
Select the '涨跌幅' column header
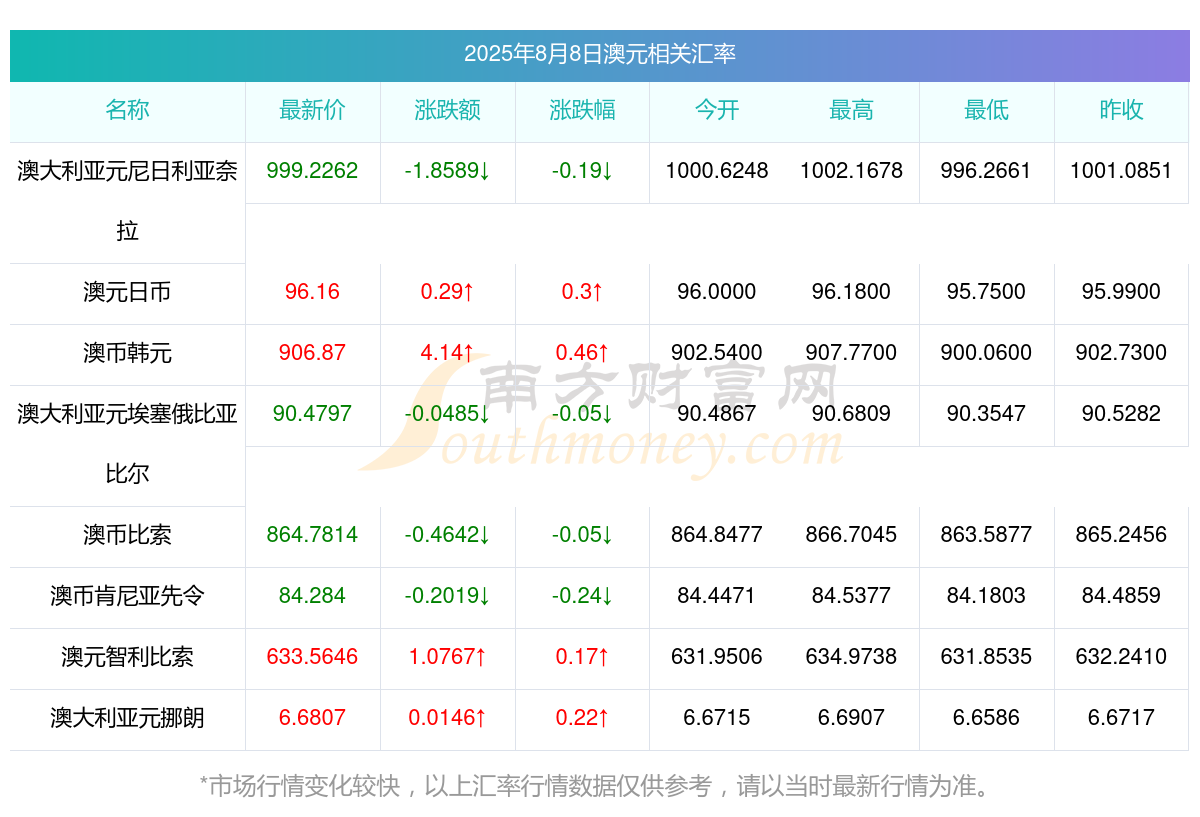pos(583,110)
